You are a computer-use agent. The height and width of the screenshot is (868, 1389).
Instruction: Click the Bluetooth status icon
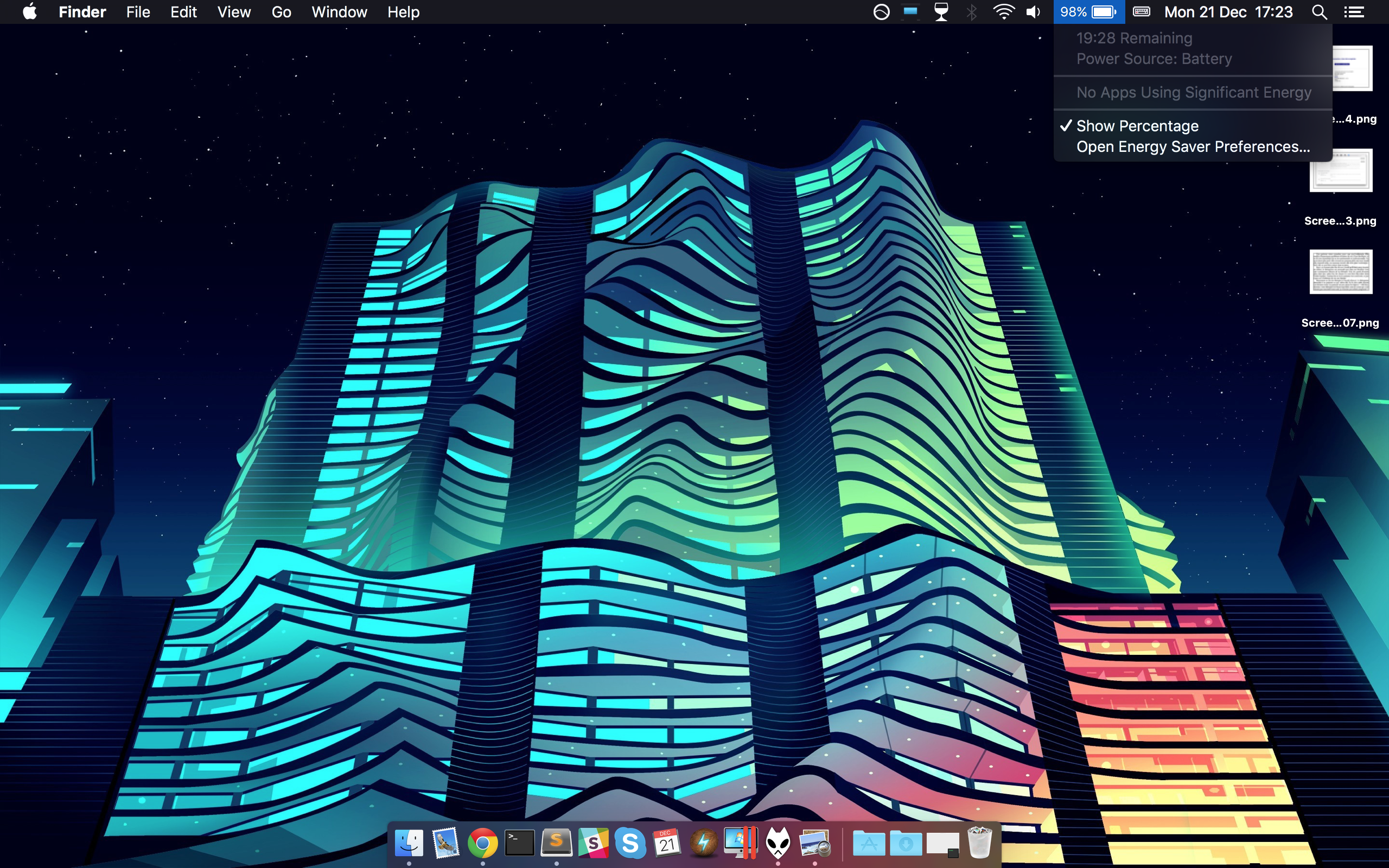point(971,12)
